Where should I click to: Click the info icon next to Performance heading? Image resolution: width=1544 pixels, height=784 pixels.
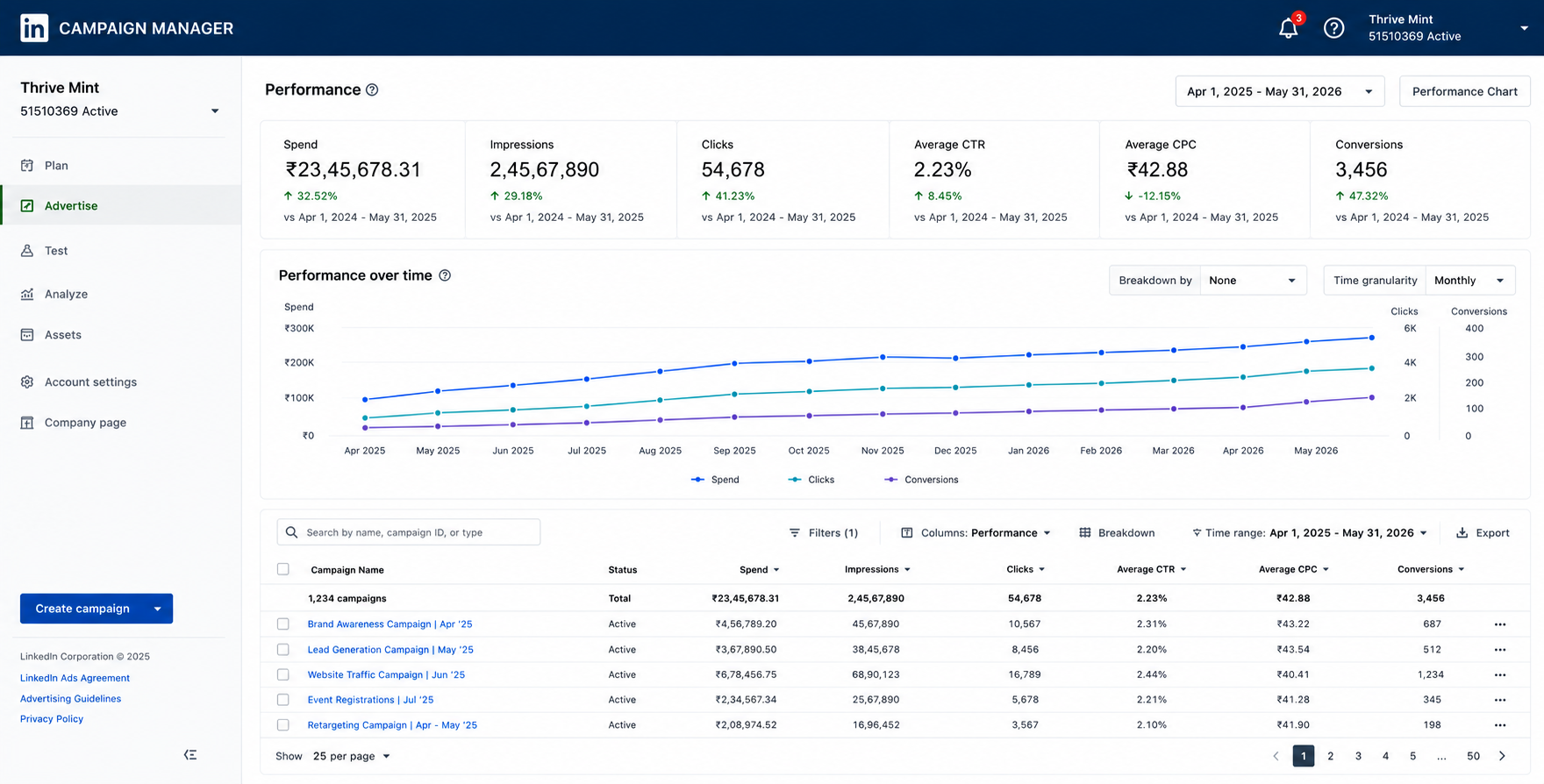click(372, 89)
